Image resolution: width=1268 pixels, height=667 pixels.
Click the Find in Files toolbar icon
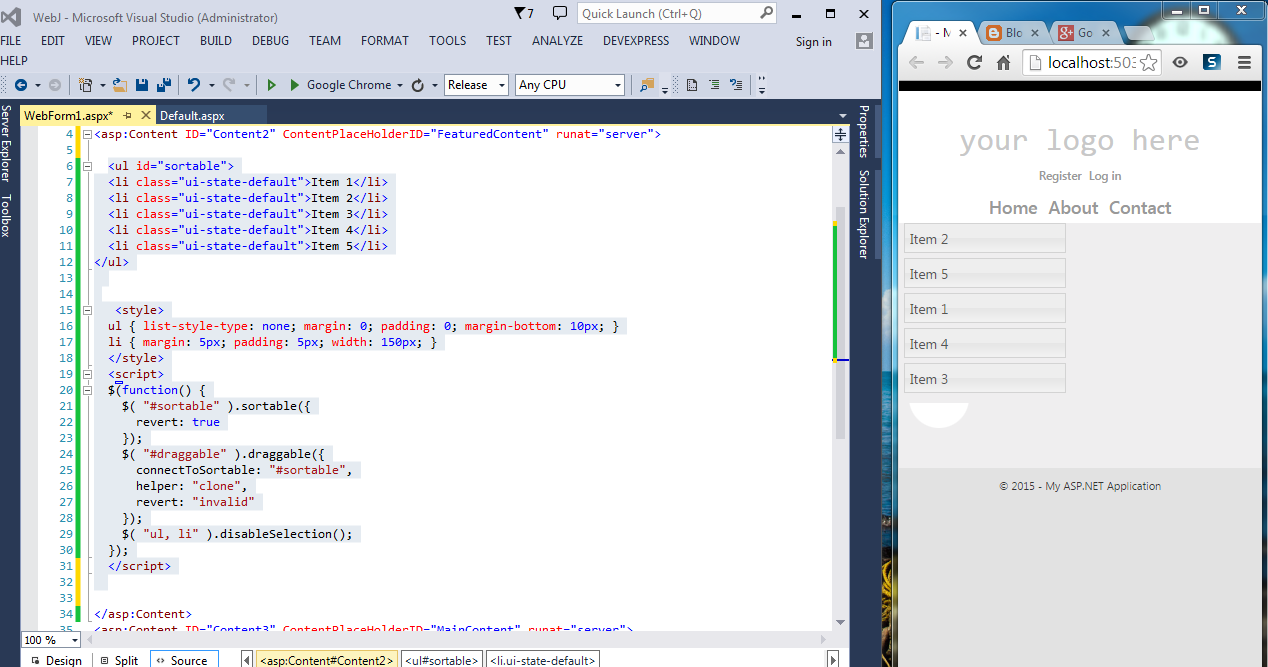tap(647, 85)
